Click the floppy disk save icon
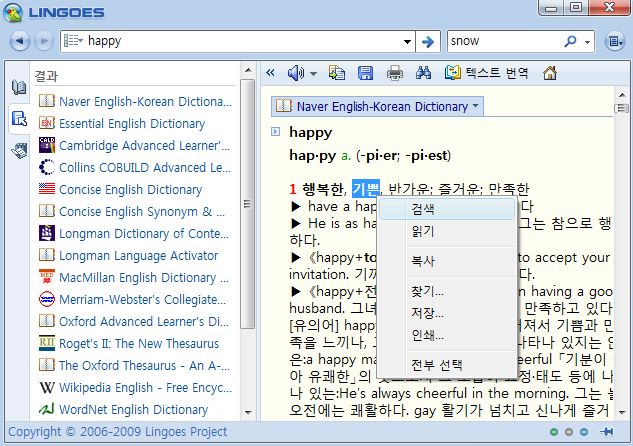The height and width of the screenshot is (446, 633). pyautogui.click(x=365, y=73)
